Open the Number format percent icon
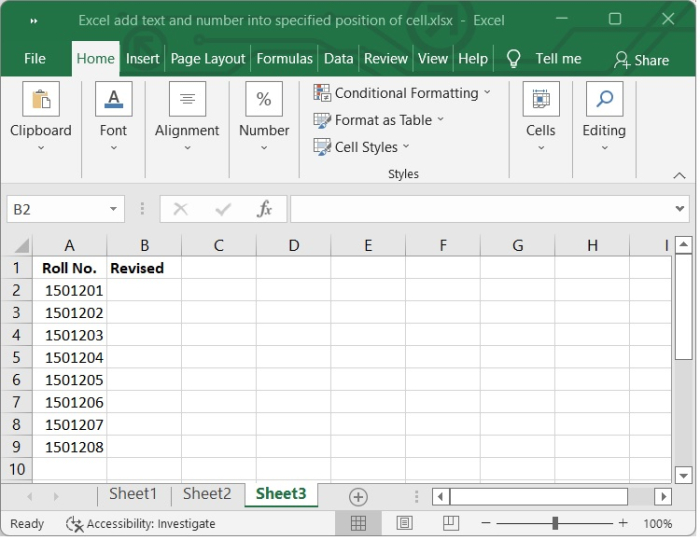Screen dimensions: 700x540 [x=264, y=100]
